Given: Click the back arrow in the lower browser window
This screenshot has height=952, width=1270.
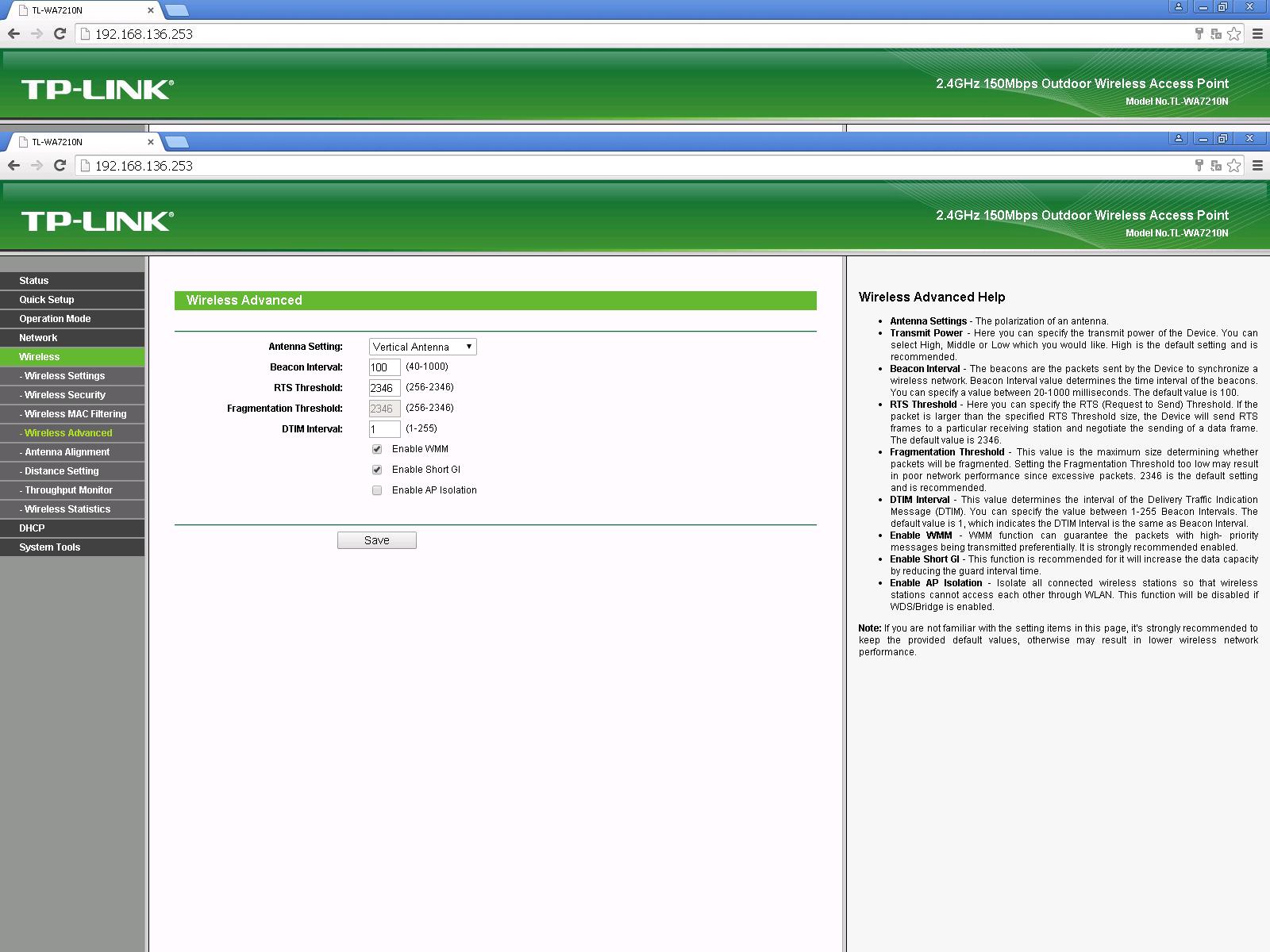Looking at the screenshot, I should (x=13, y=165).
